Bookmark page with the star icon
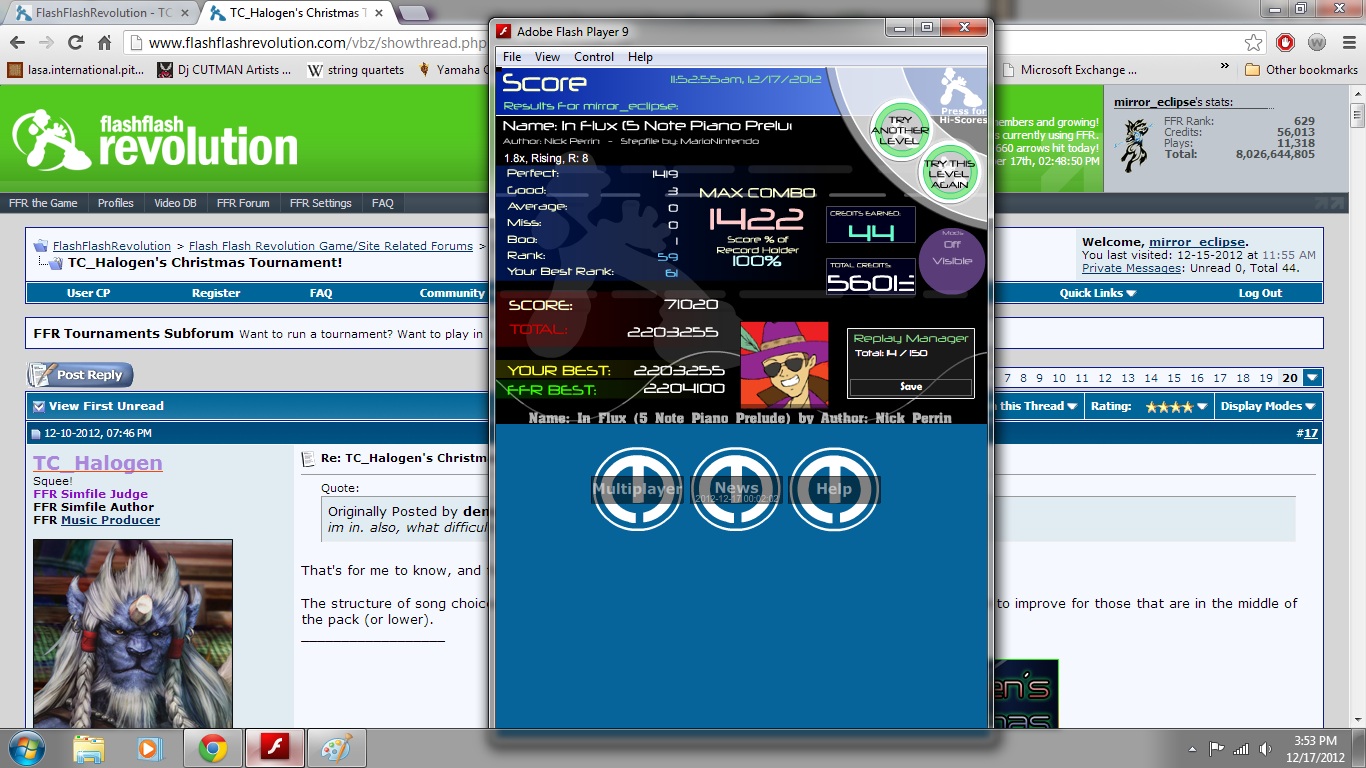 (x=1253, y=43)
